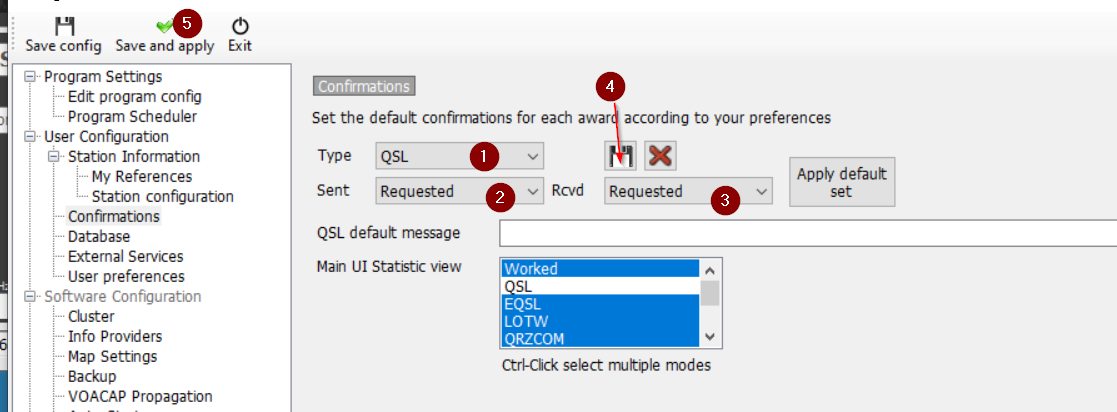Select Database in settings tree
The height and width of the screenshot is (412, 1117).
[99, 236]
